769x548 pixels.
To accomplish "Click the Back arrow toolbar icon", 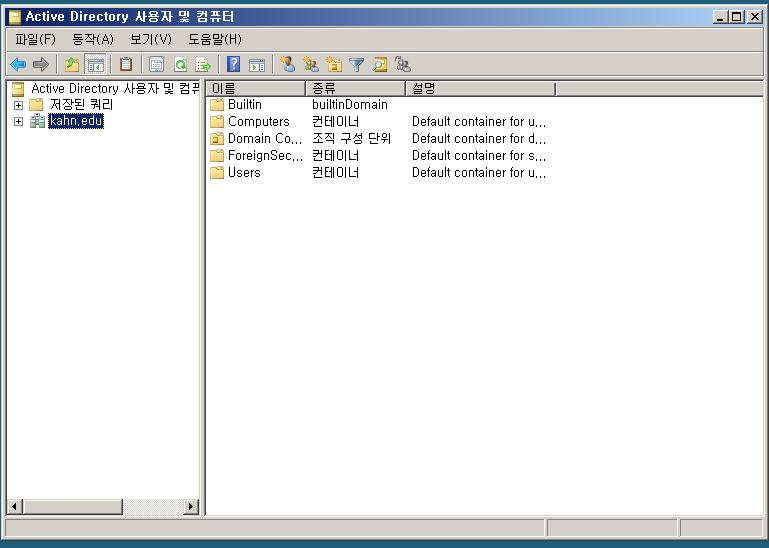I will coord(18,64).
